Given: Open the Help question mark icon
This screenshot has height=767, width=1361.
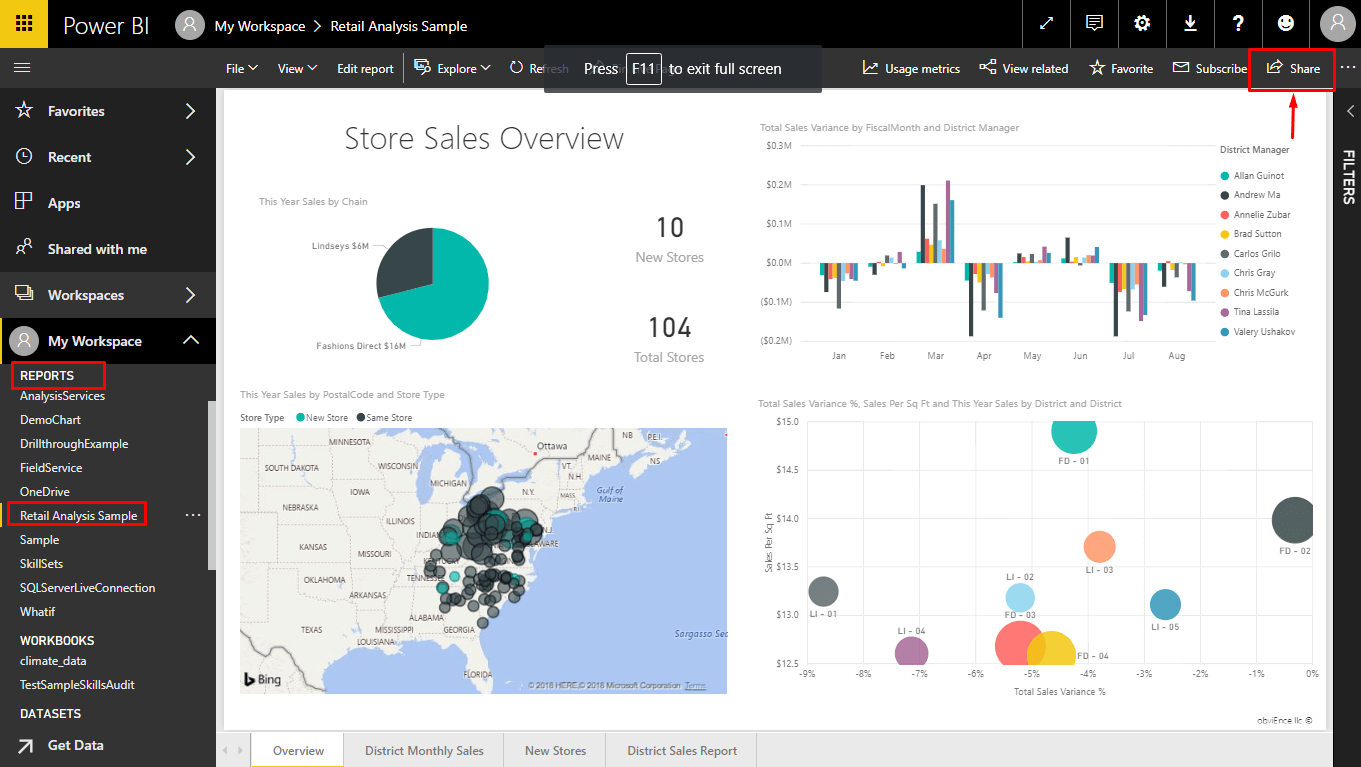Looking at the screenshot, I should 1238,24.
